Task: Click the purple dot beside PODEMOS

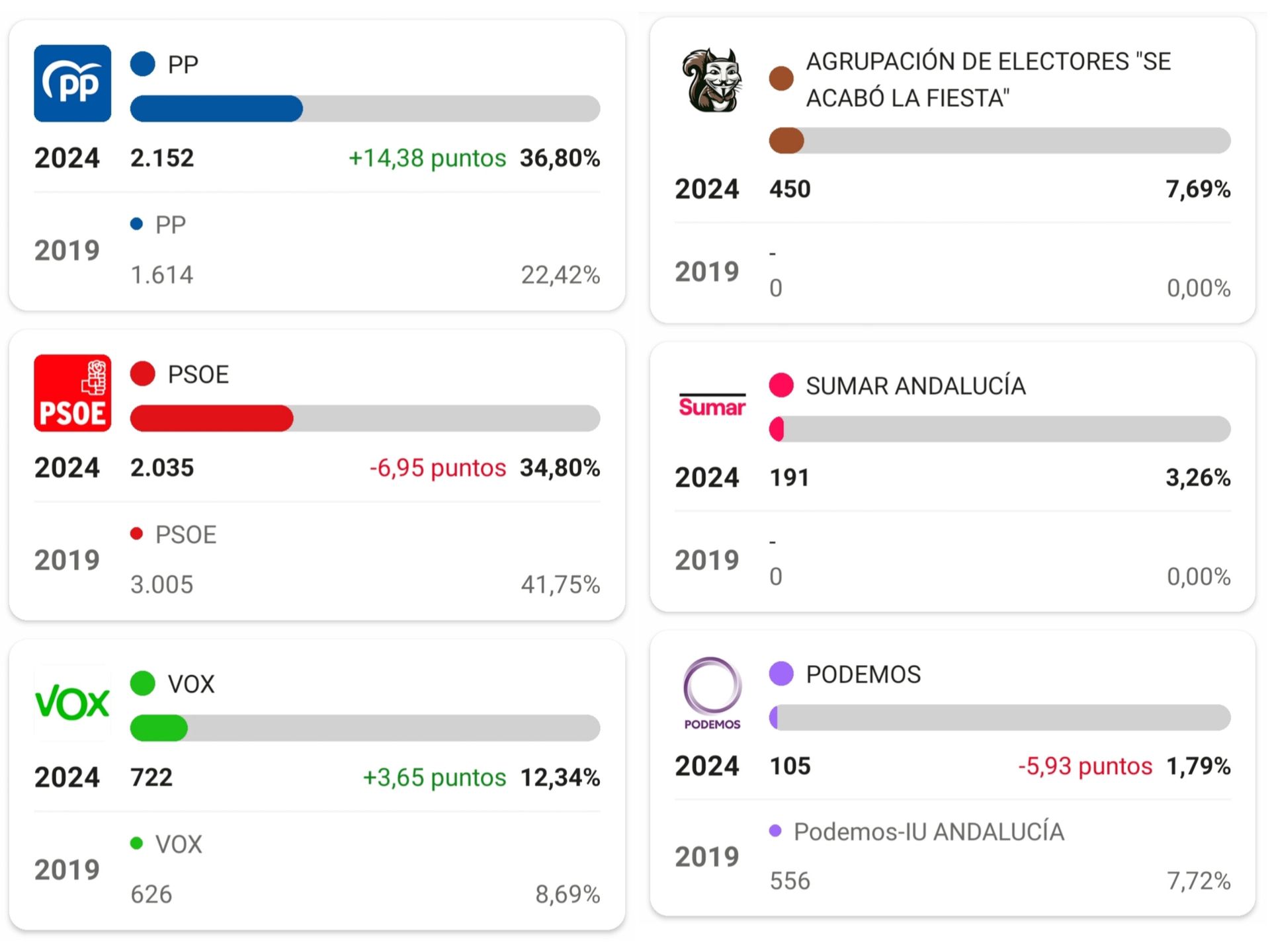Action: (781, 674)
